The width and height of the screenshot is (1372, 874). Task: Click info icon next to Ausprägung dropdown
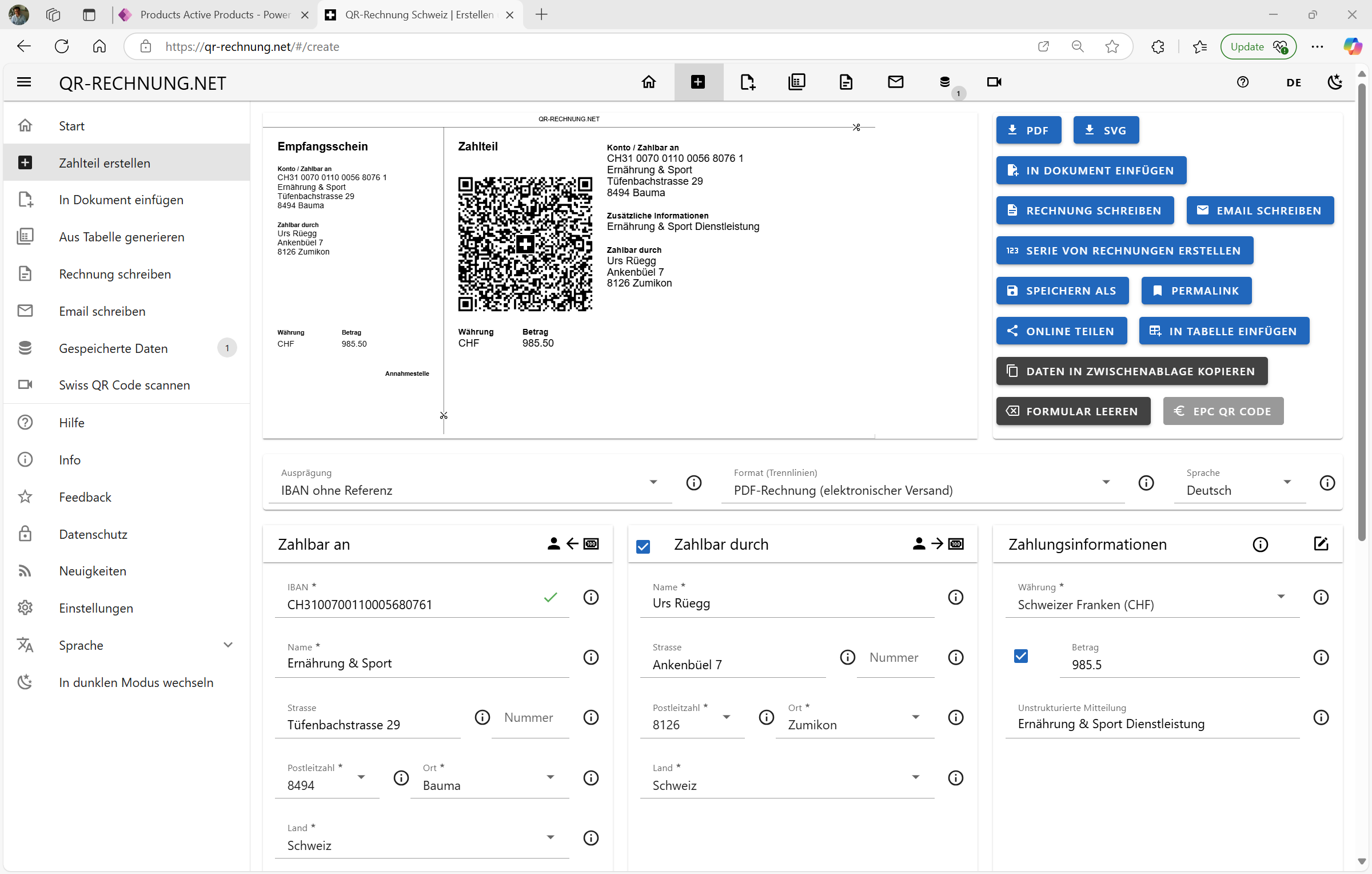693,483
